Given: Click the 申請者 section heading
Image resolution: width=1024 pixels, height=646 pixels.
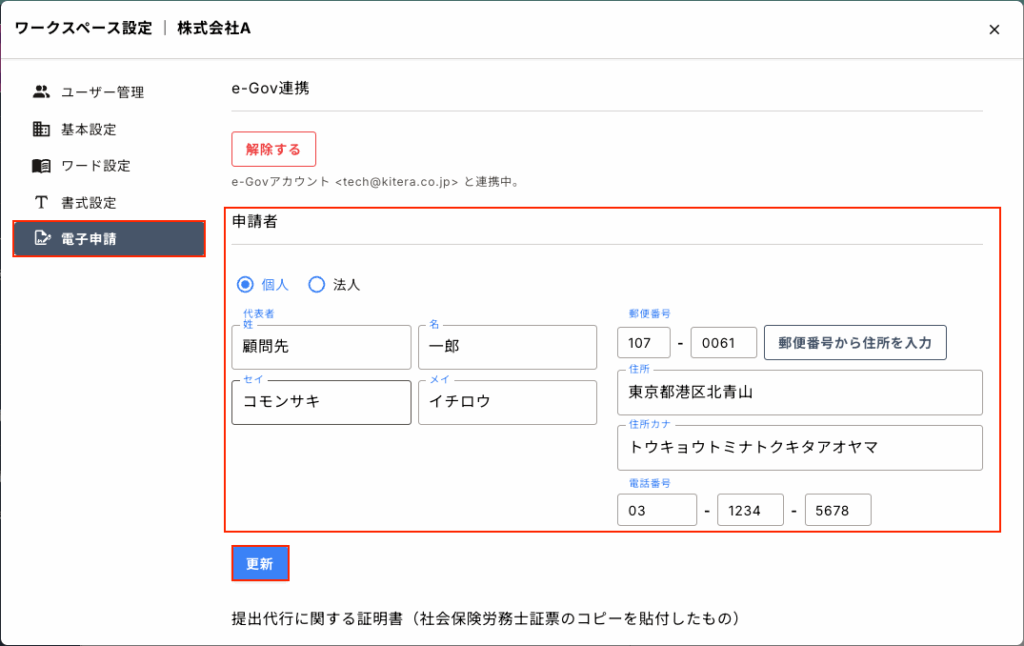Looking at the screenshot, I should (x=255, y=221).
